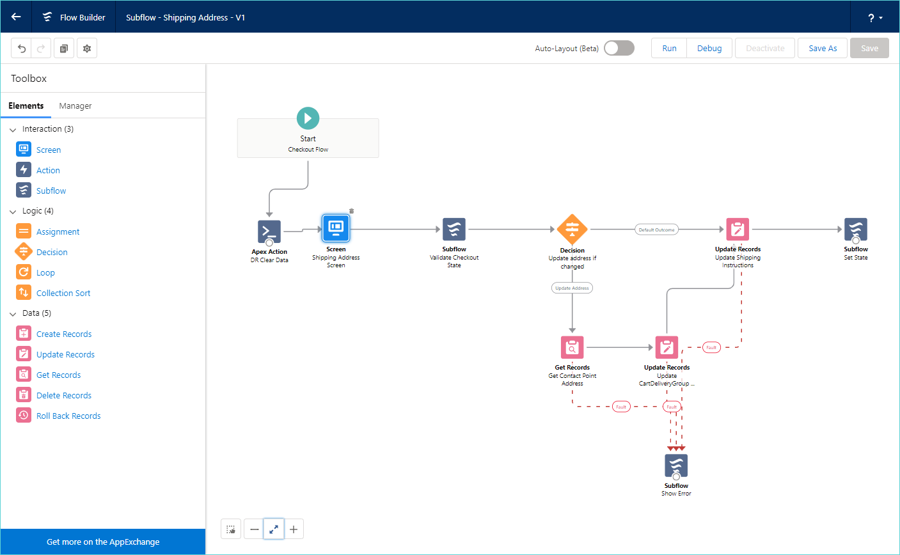Click the zoom in plus button
This screenshot has width=900, height=555.
point(293,529)
